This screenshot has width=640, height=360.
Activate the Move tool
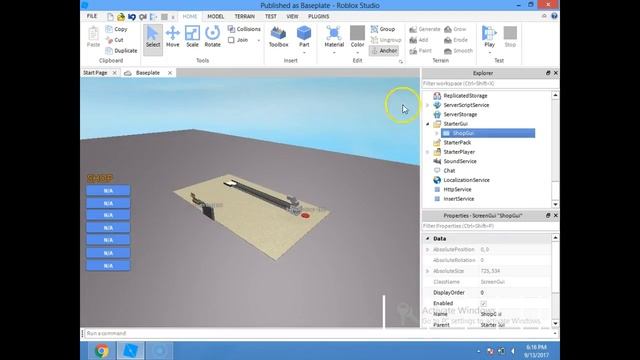pyautogui.click(x=173, y=37)
